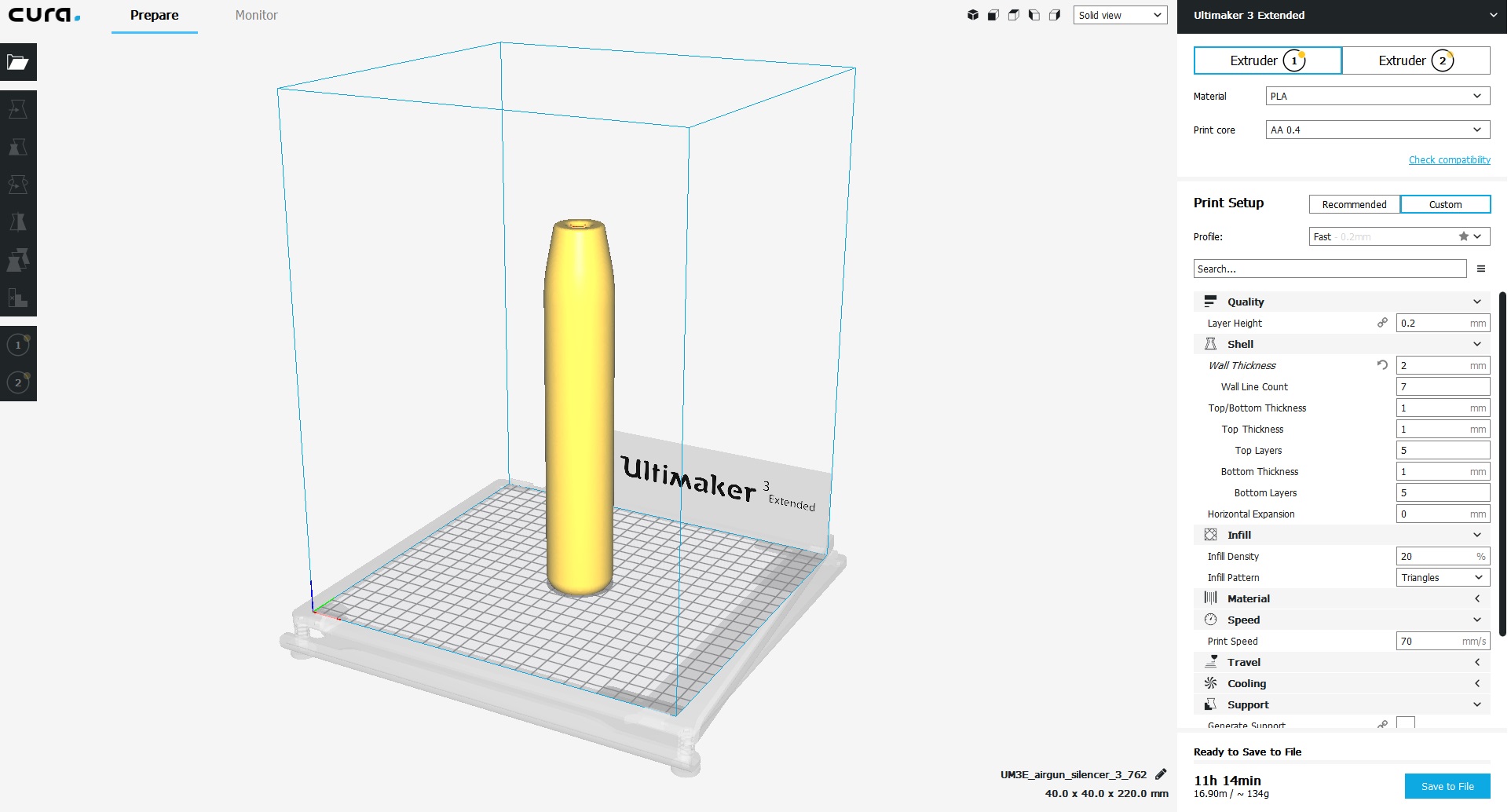The height and width of the screenshot is (812, 1511).
Task: Select the Mirror tool in left toolbar
Action: (x=18, y=222)
